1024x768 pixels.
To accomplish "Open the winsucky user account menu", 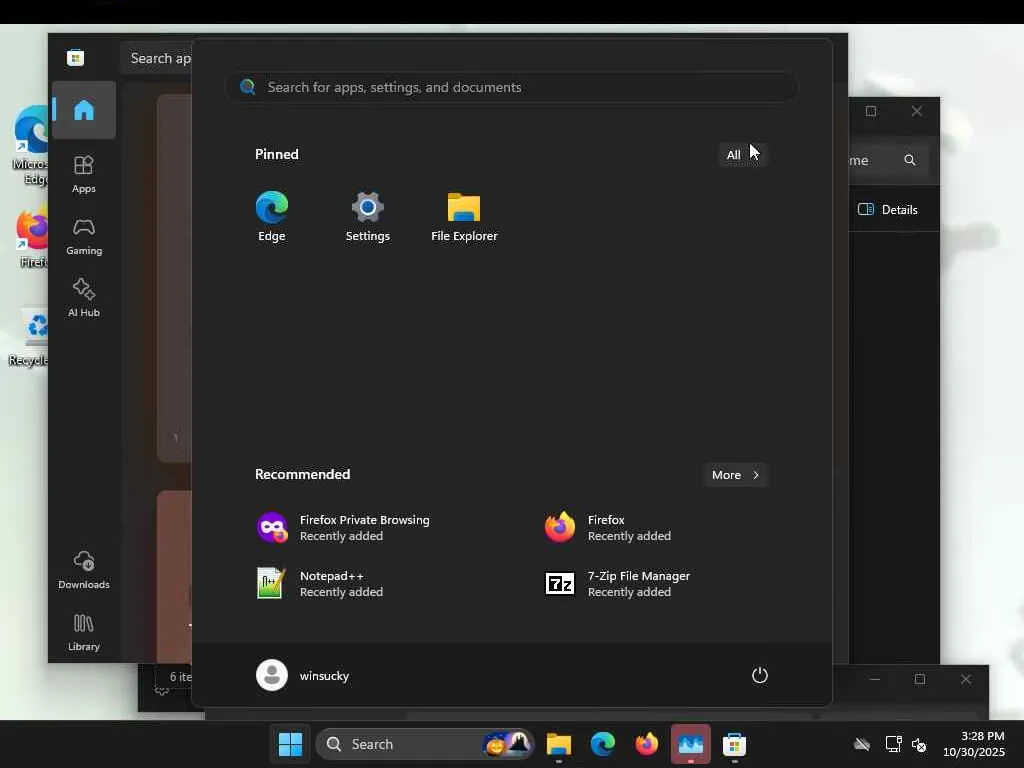I will [x=303, y=675].
